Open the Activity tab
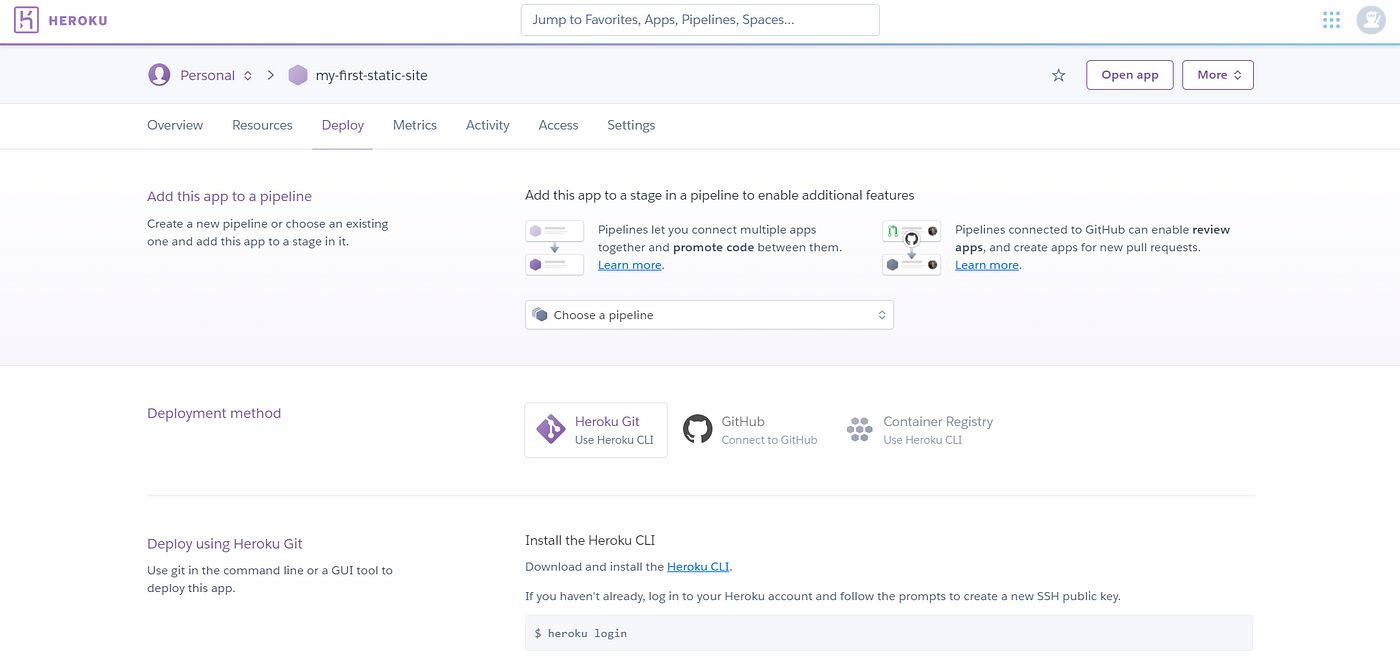The width and height of the screenshot is (1400, 670). click(488, 125)
